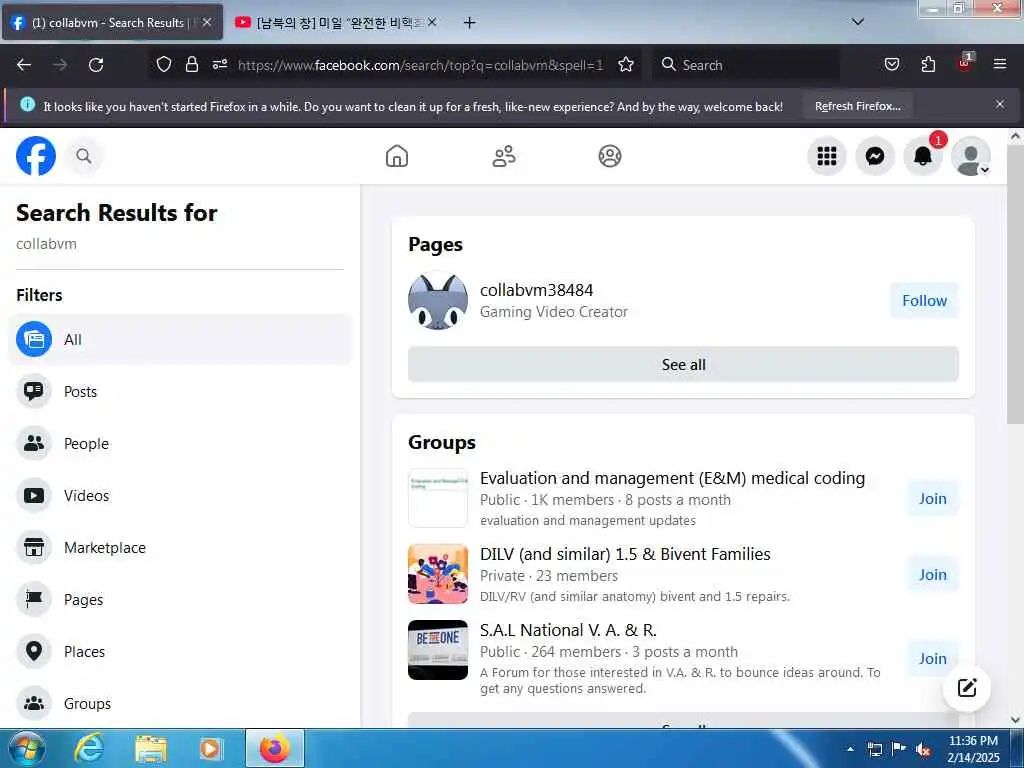Select the collabvm Search Results tab

(112, 23)
